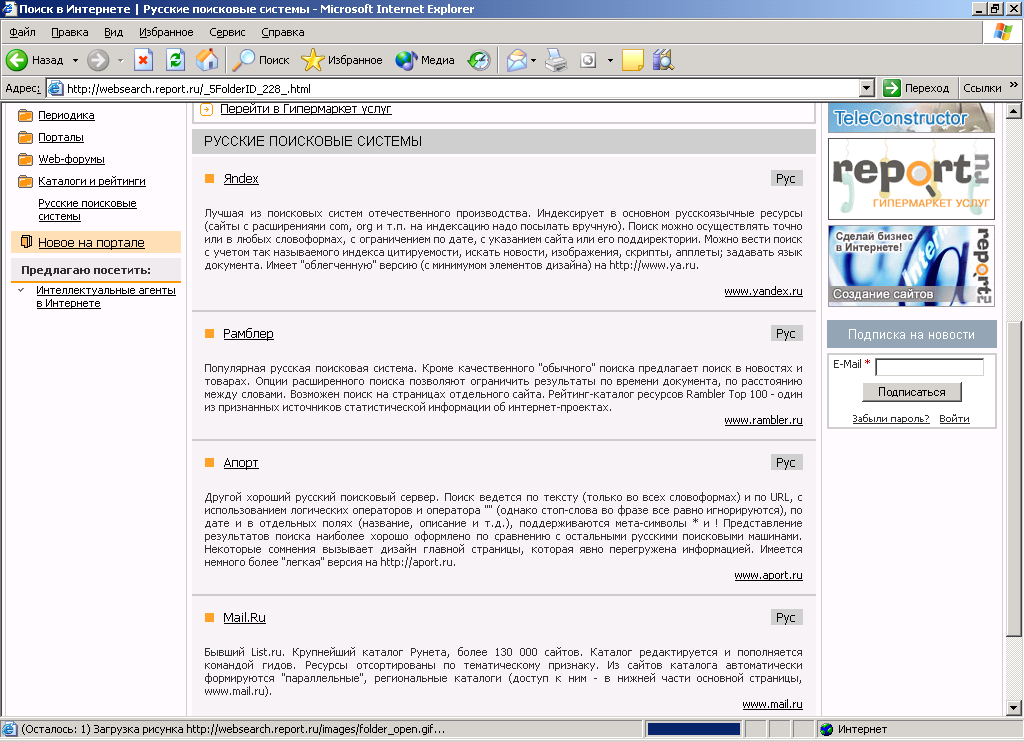
Task: Click the scrollbar down arrow
Action: pyautogui.click(x=1014, y=707)
